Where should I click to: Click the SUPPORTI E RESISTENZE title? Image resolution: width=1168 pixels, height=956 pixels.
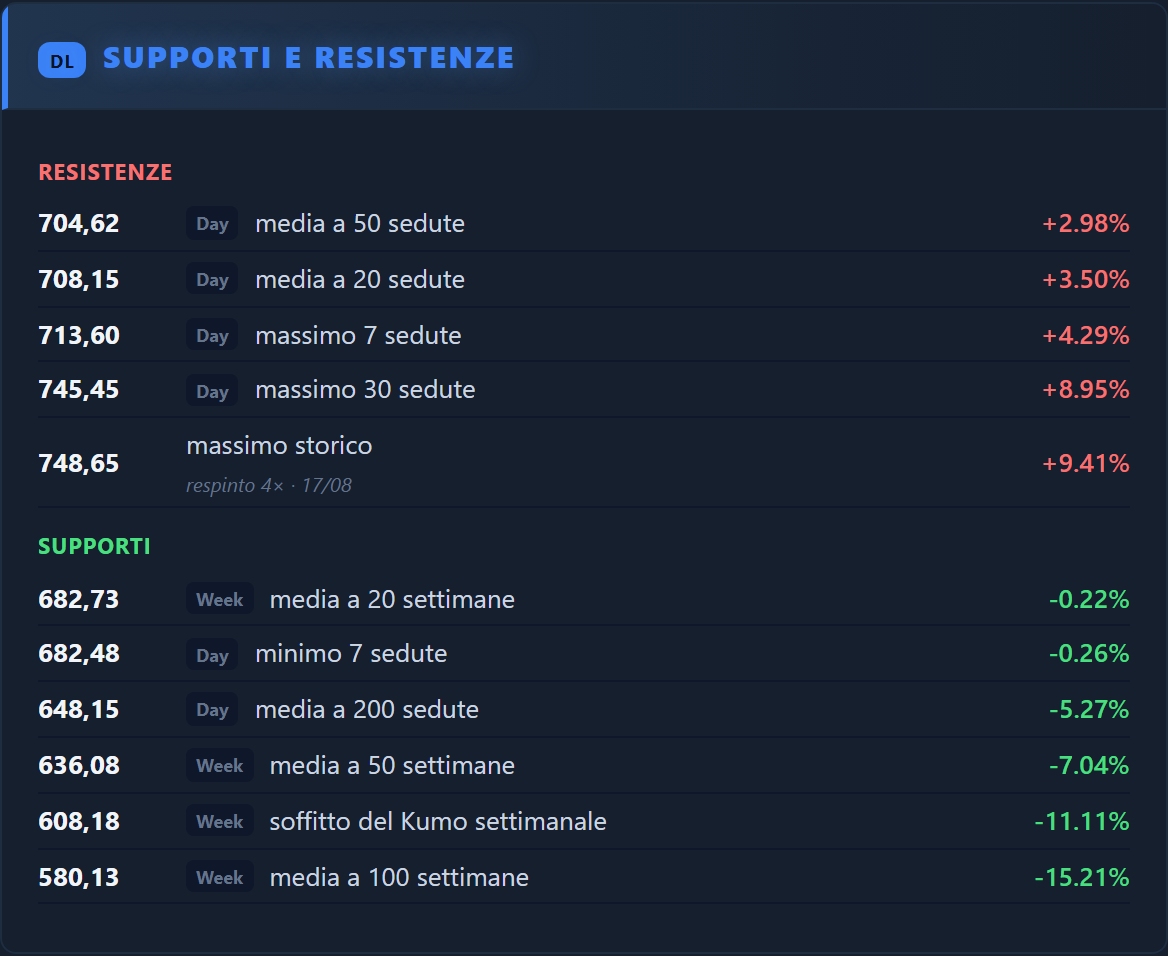tap(308, 58)
